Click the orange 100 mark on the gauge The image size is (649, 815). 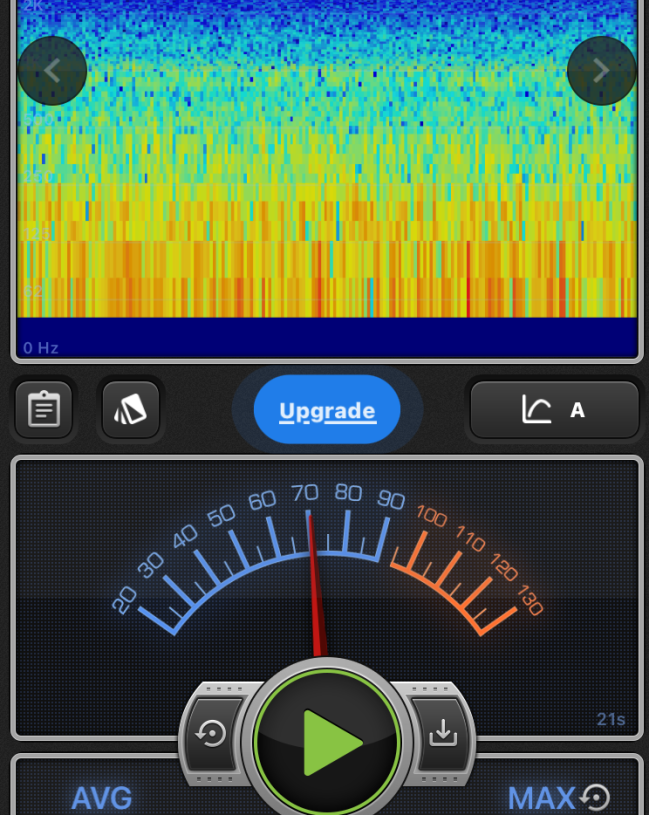(x=431, y=517)
